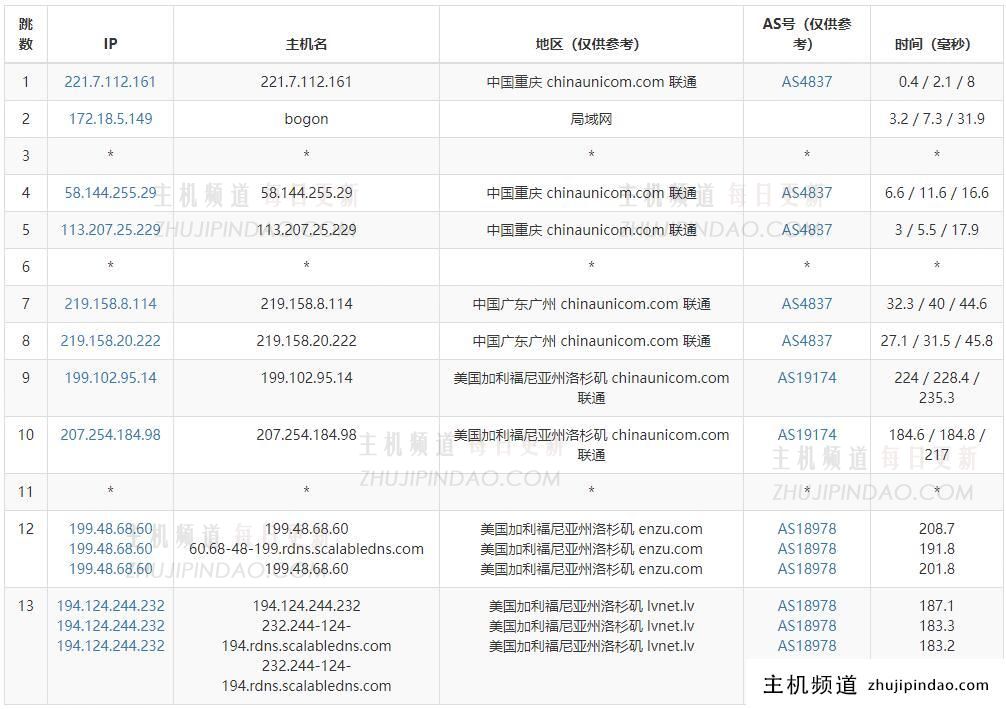Select time value '6.6 / 11.6 / 16.6'

point(936,192)
